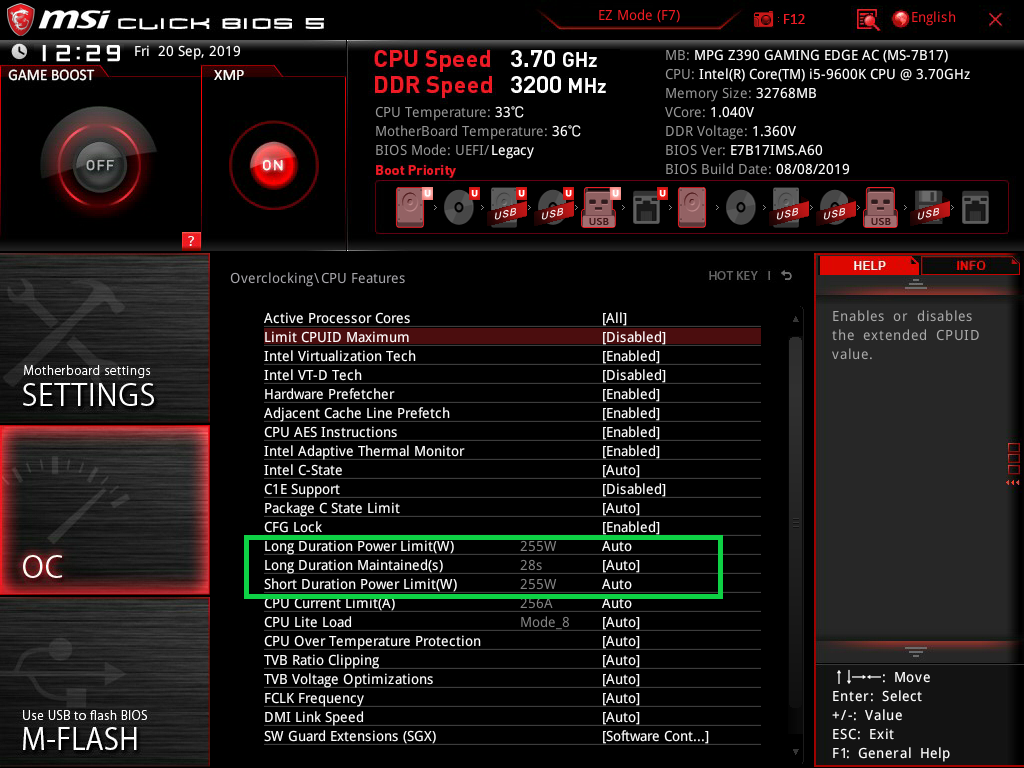Click the settings list scrollbar thumb
Viewport: 1024px width, 768px height.
tap(795, 520)
